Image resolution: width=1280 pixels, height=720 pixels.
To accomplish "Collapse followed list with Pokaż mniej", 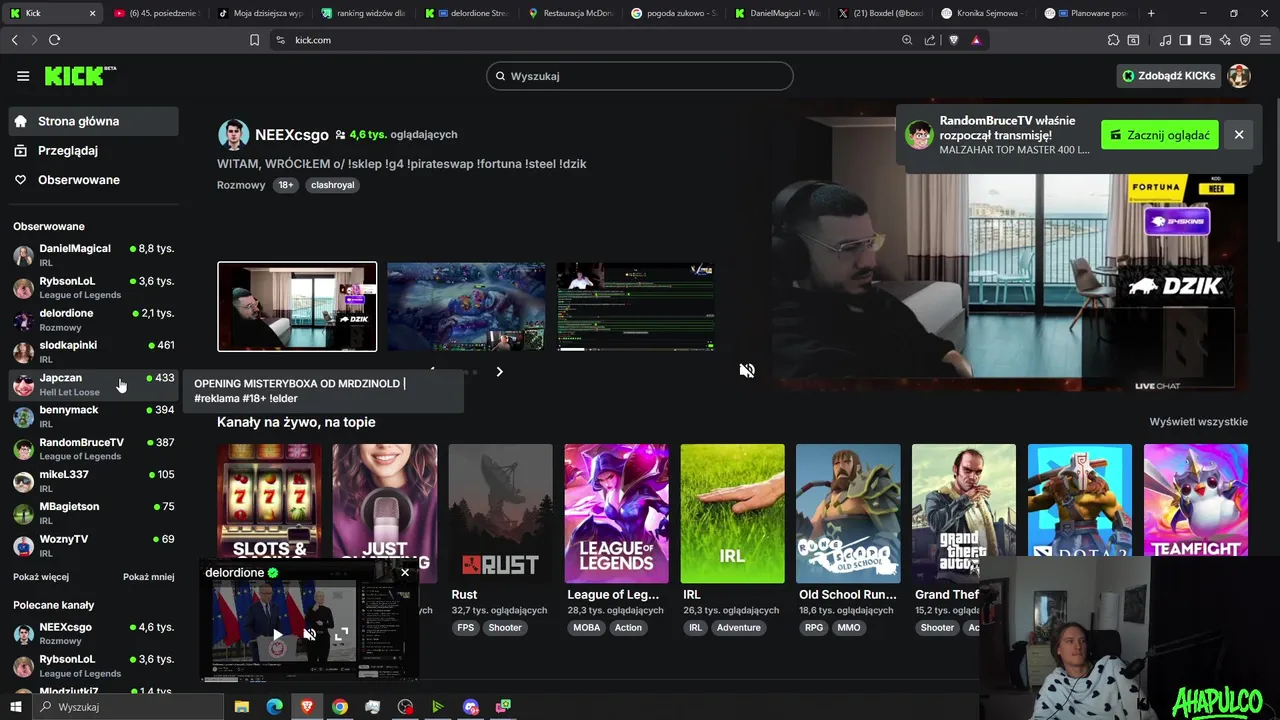I will [149, 577].
